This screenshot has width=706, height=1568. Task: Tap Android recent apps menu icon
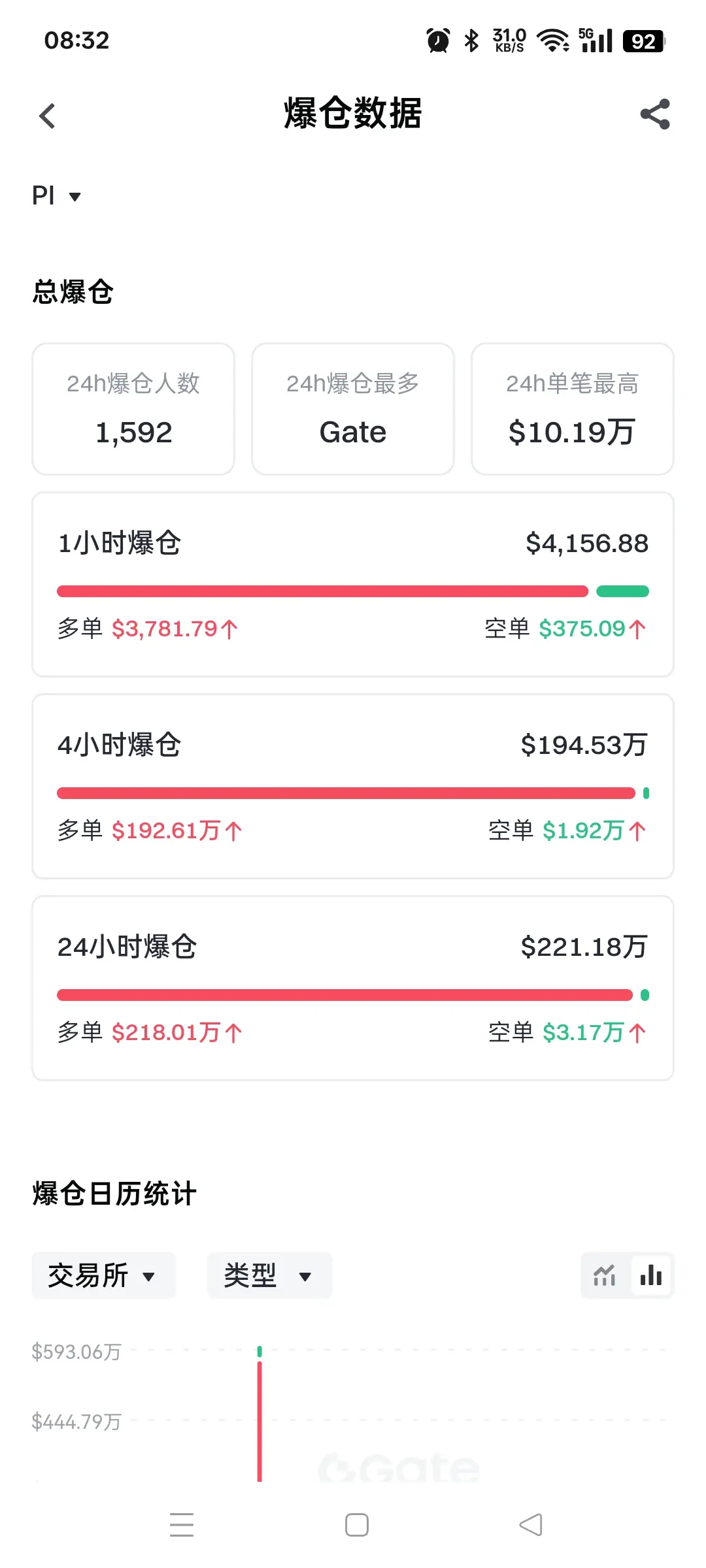pos(182,1524)
